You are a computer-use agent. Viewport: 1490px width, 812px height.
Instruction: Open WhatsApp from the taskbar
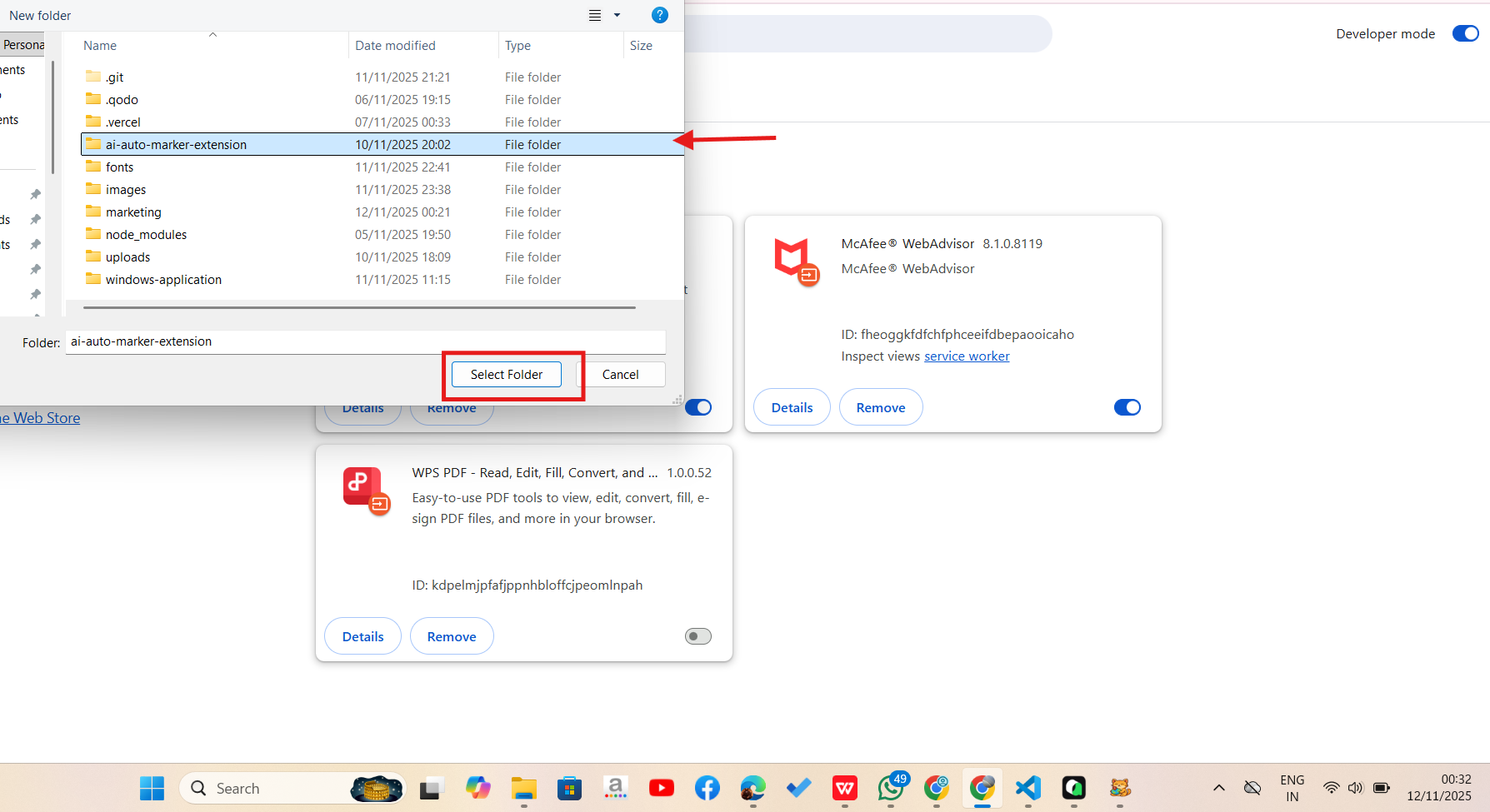click(890, 788)
